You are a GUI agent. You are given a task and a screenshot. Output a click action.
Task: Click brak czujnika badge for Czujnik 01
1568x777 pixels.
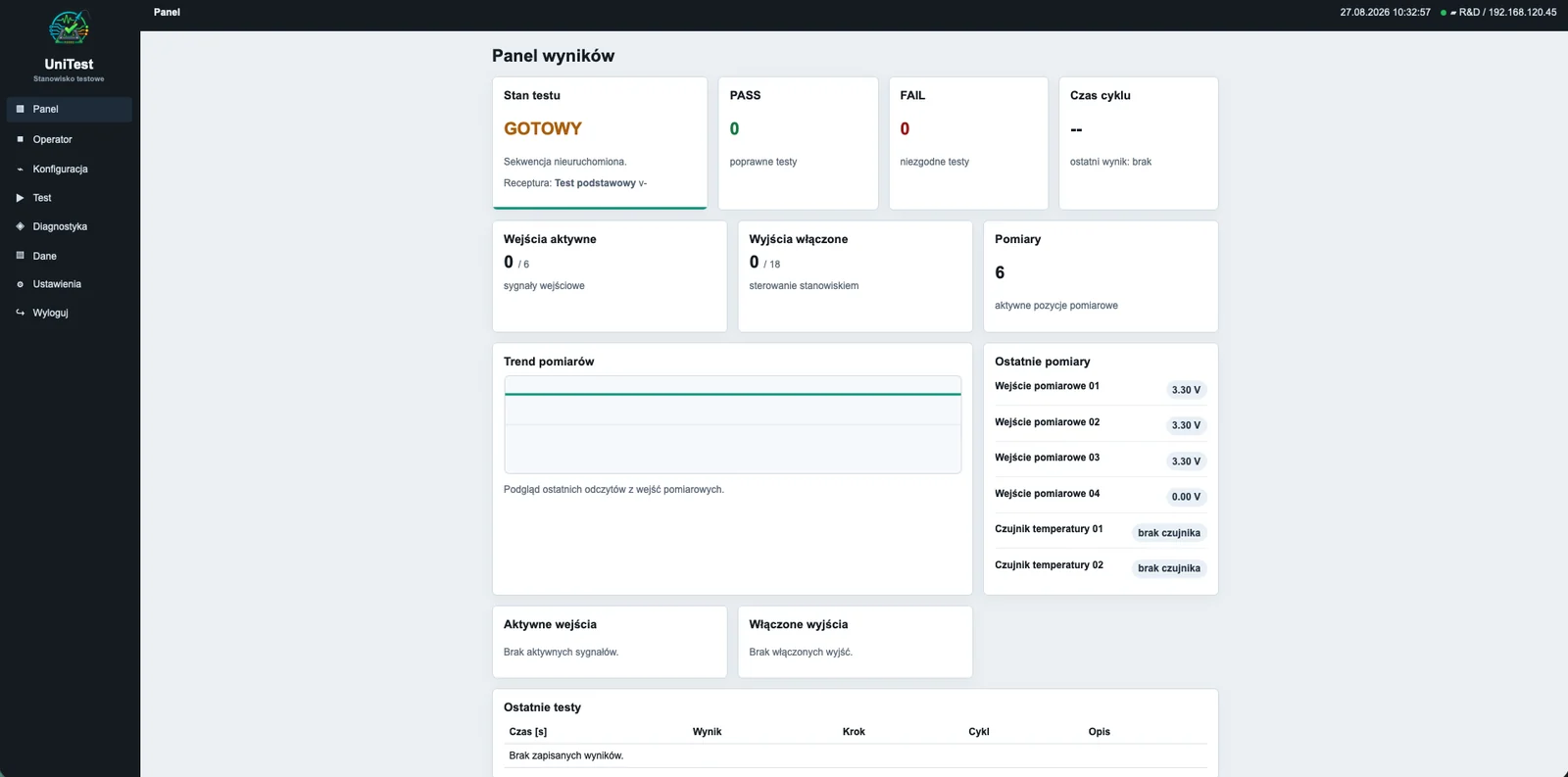tap(1169, 533)
